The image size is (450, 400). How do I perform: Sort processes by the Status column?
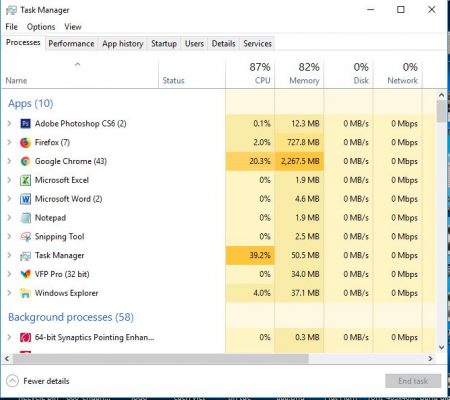click(192, 73)
